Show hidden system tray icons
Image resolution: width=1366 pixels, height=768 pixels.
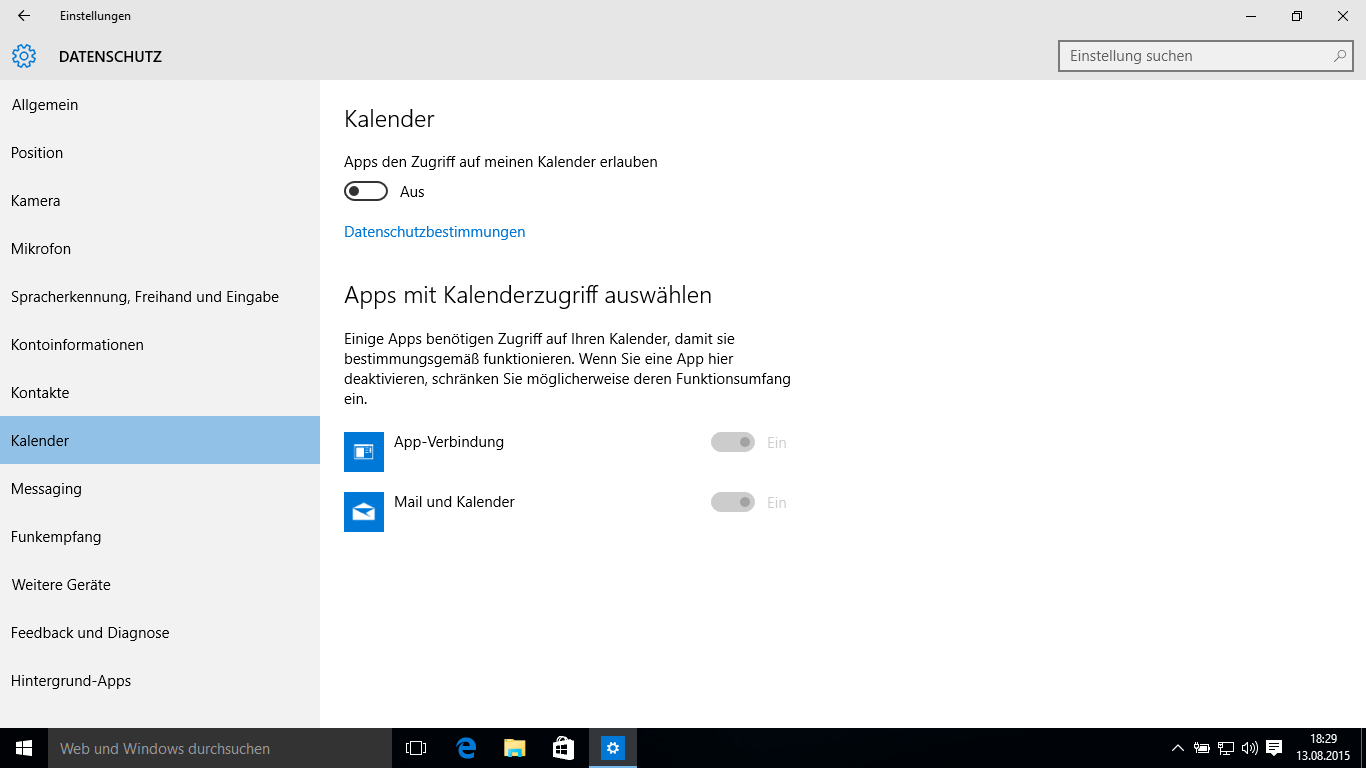[1177, 748]
